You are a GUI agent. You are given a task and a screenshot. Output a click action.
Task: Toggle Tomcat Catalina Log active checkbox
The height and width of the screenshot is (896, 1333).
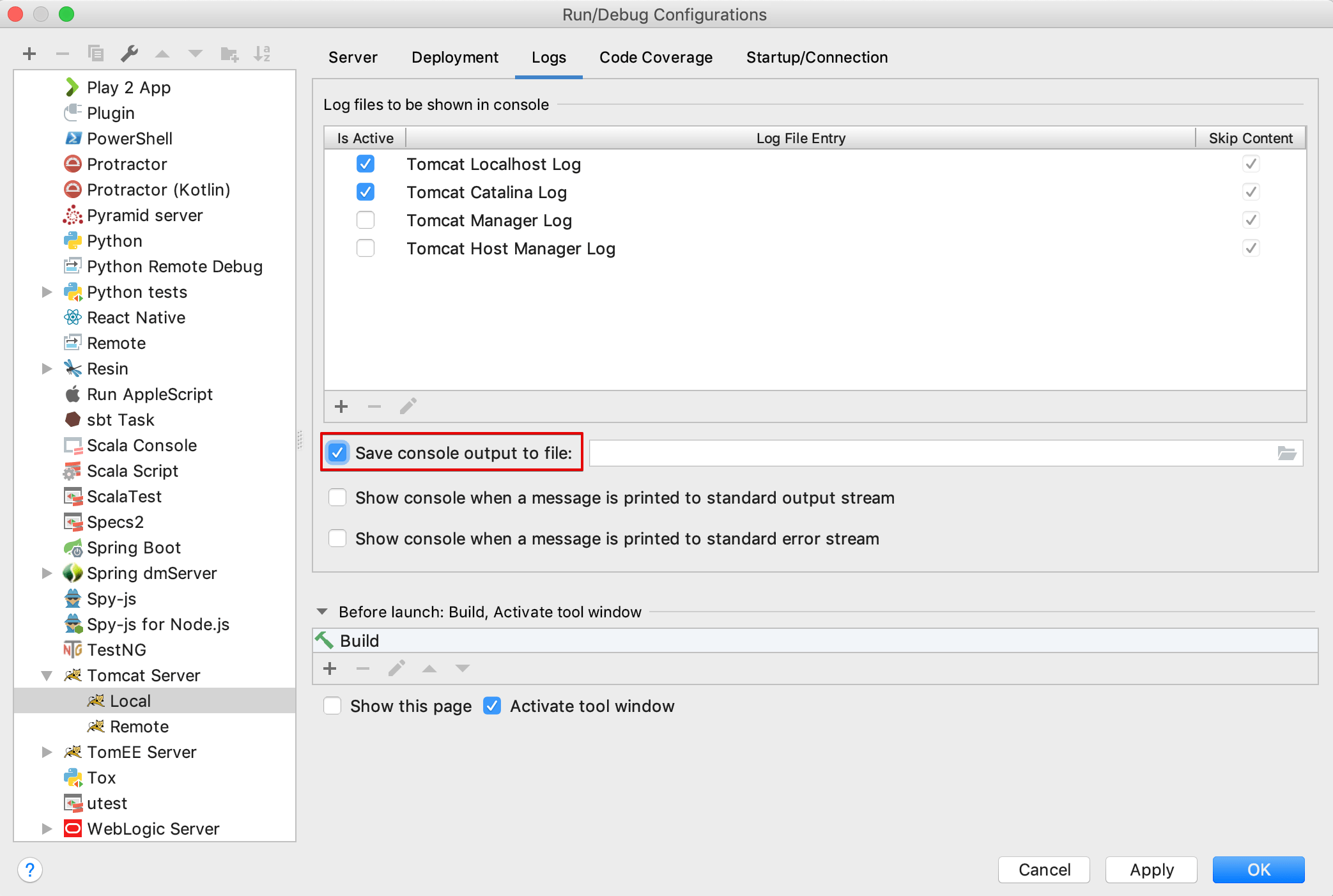[366, 192]
